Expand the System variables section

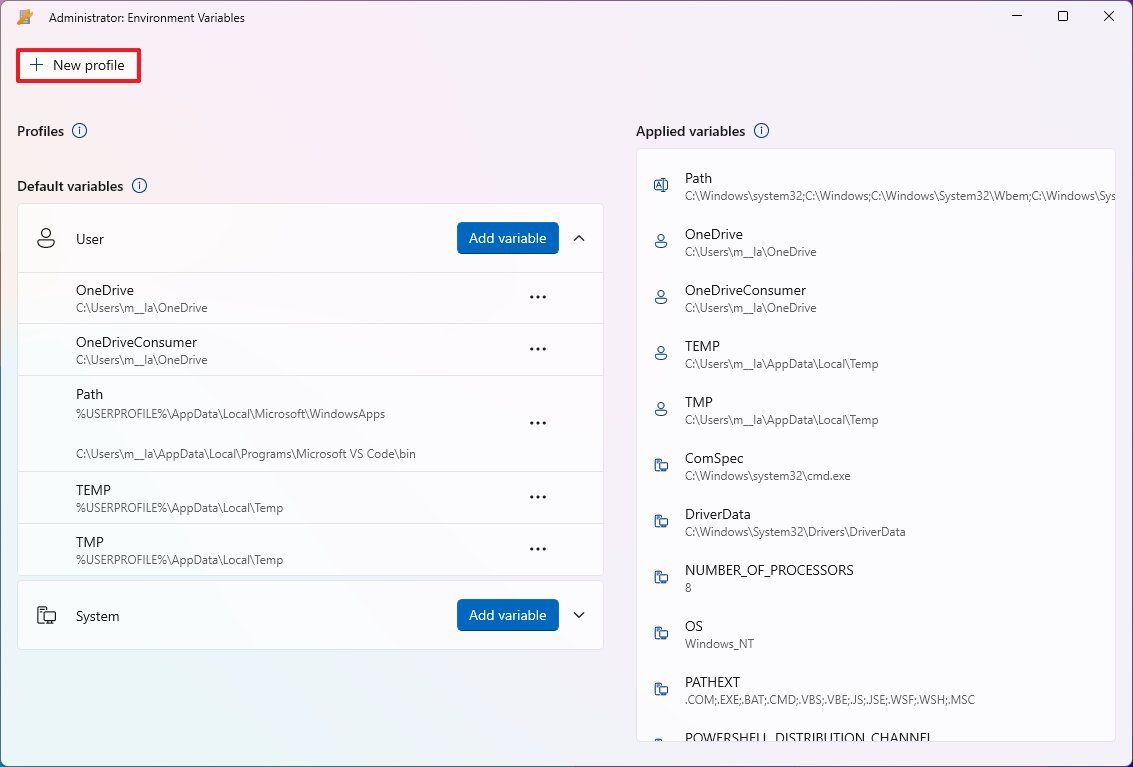click(578, 615)
